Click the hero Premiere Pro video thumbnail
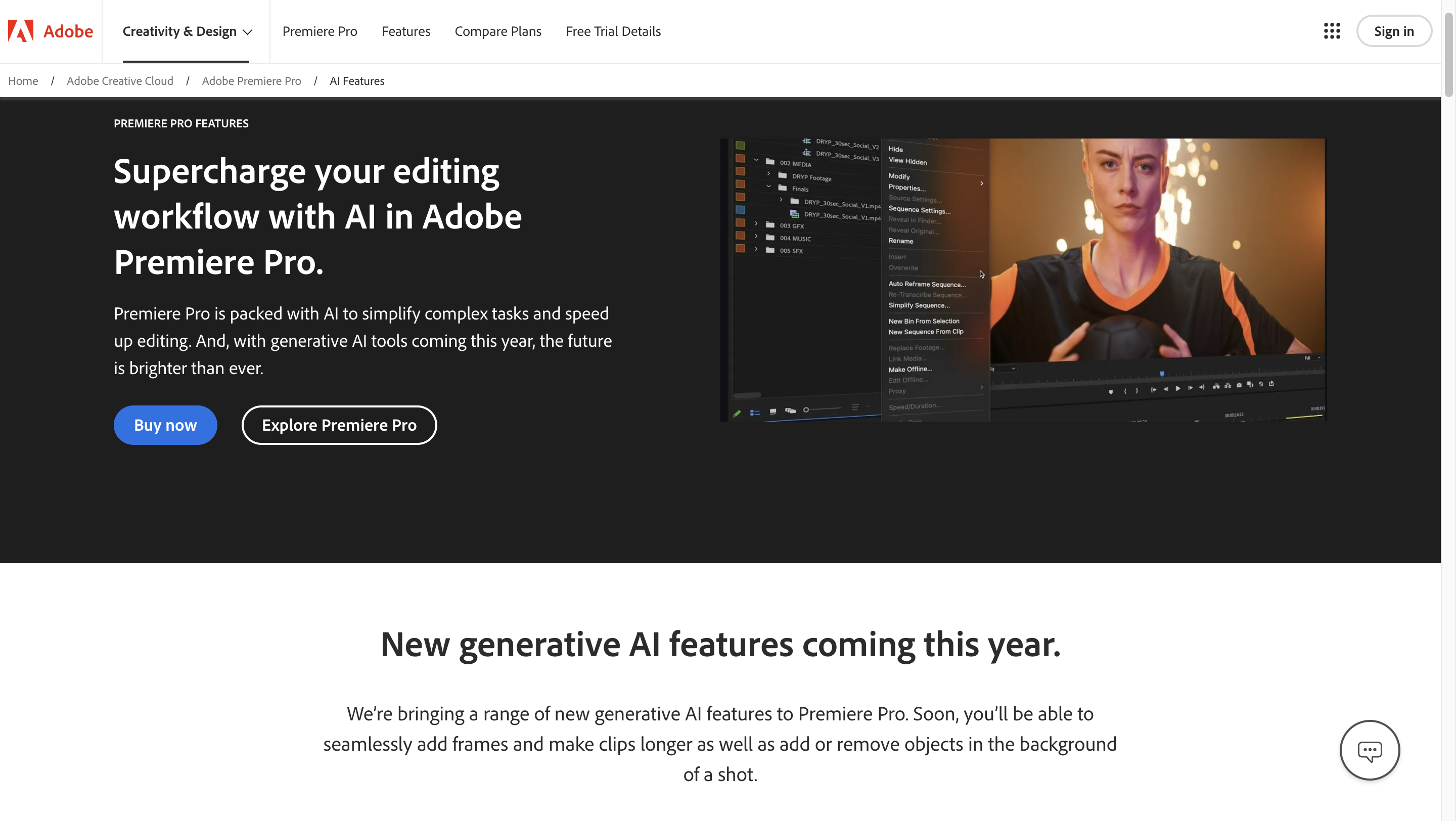Viewport: 1456px width, 821px height. point(1023,280)
